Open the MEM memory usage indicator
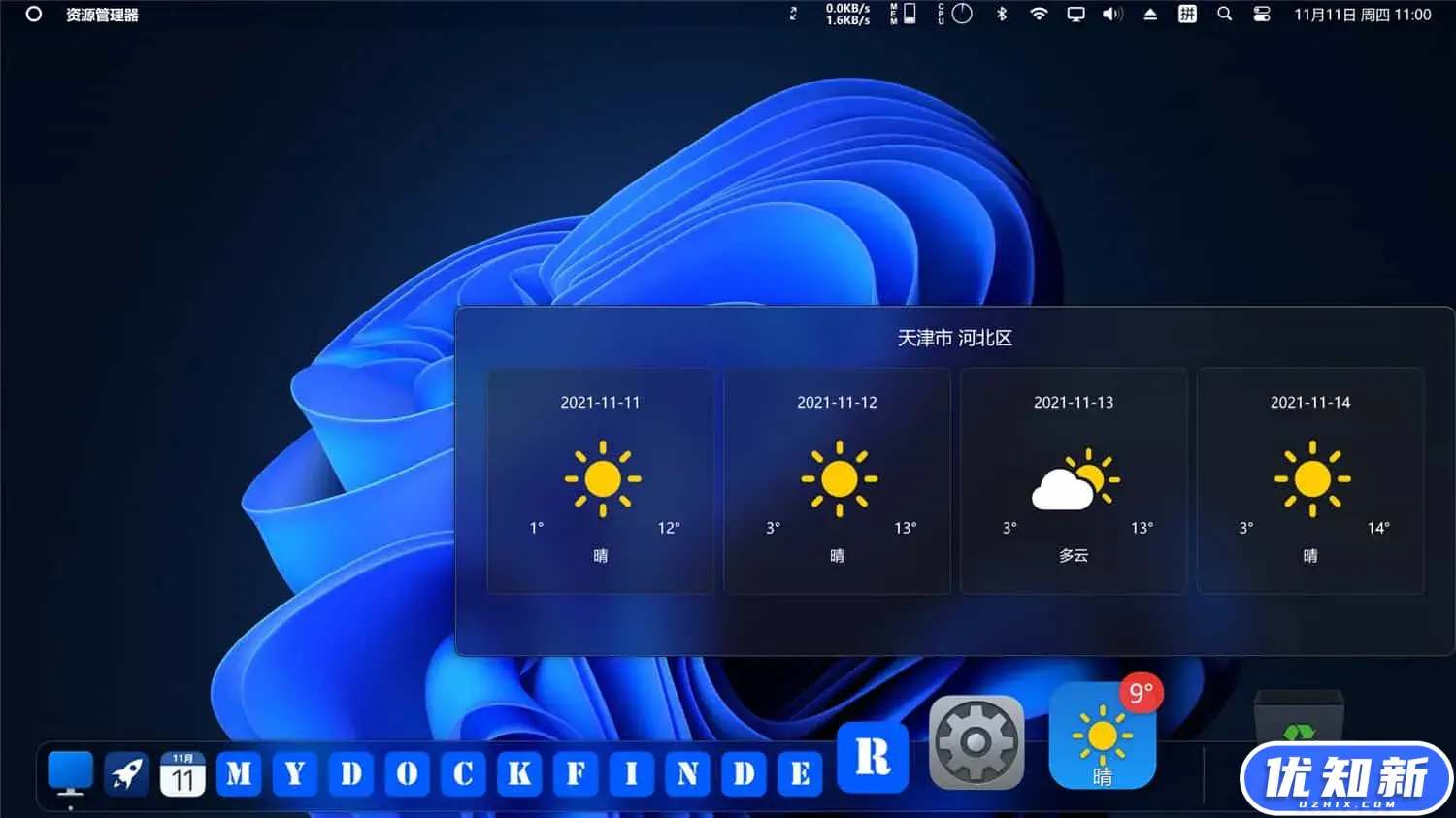Viewport: 1456px width, 818px height. [903, 14]
